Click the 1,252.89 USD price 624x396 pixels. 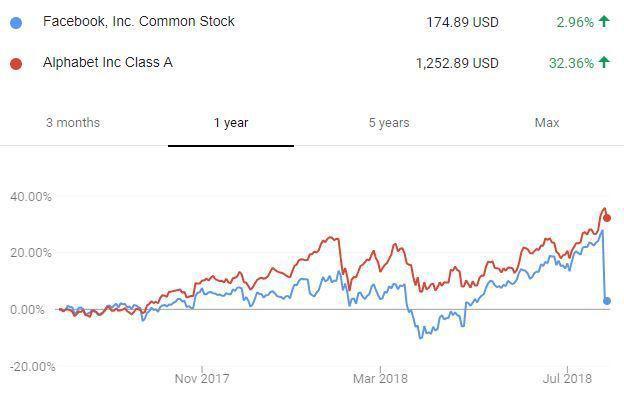[x=457, y=63]
